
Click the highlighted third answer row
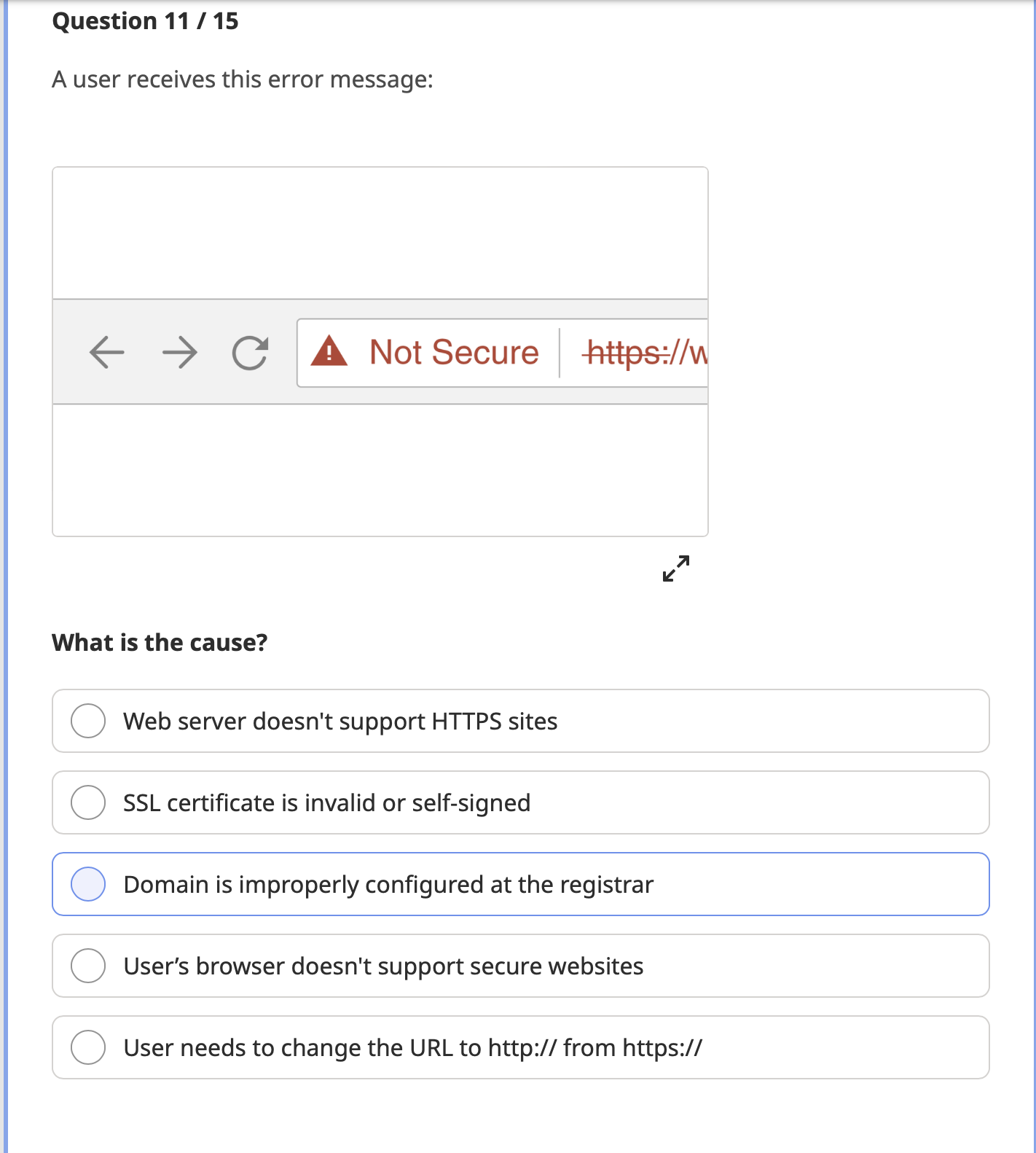(x=519, y=884)
